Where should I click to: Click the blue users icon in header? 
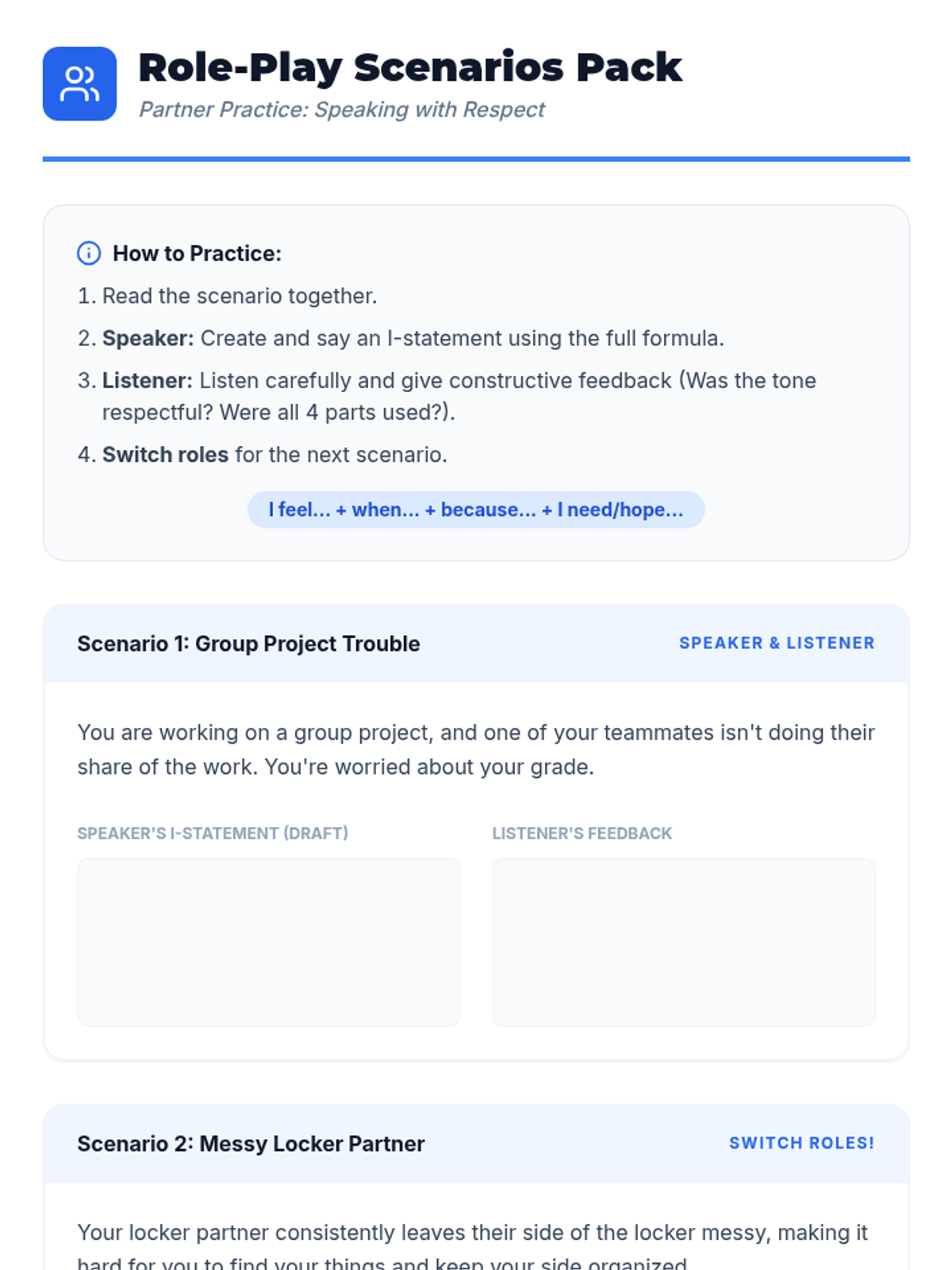(x=79, y=83)
